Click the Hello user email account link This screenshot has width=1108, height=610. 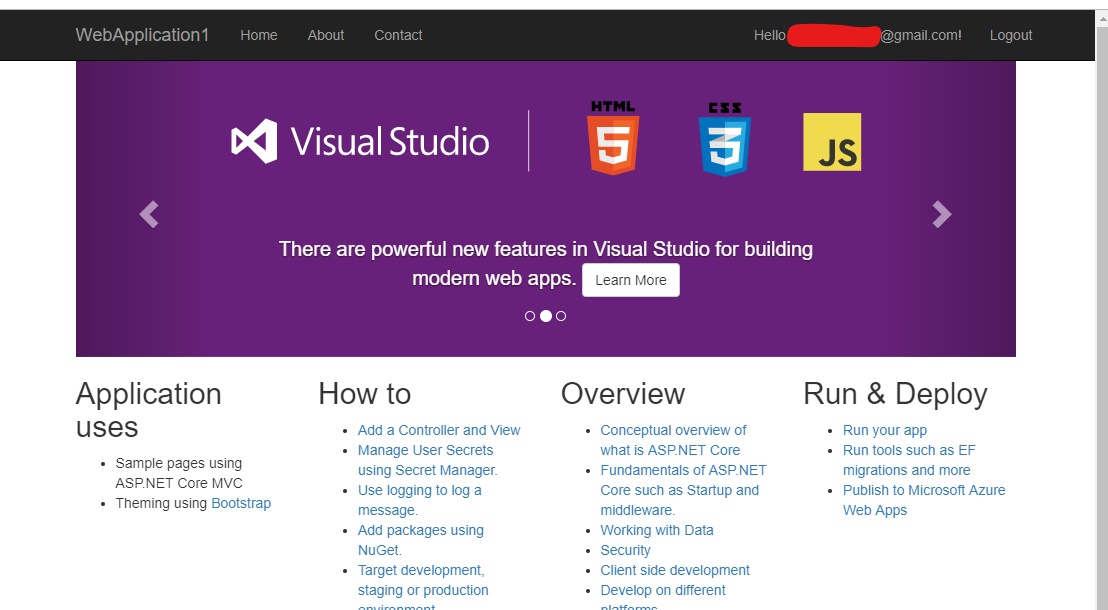point(857,35)
